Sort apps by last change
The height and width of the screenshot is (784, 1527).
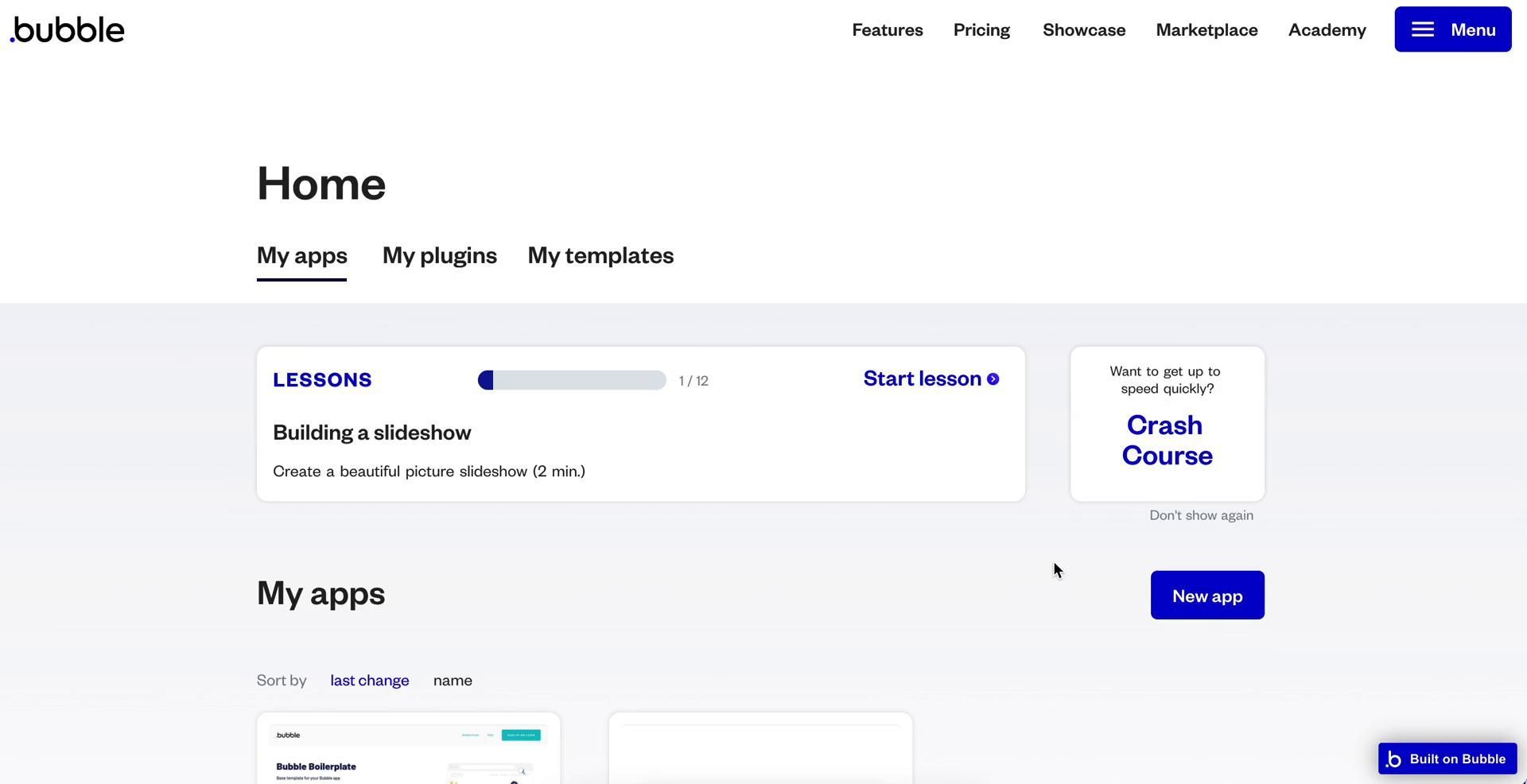point(369,681)
